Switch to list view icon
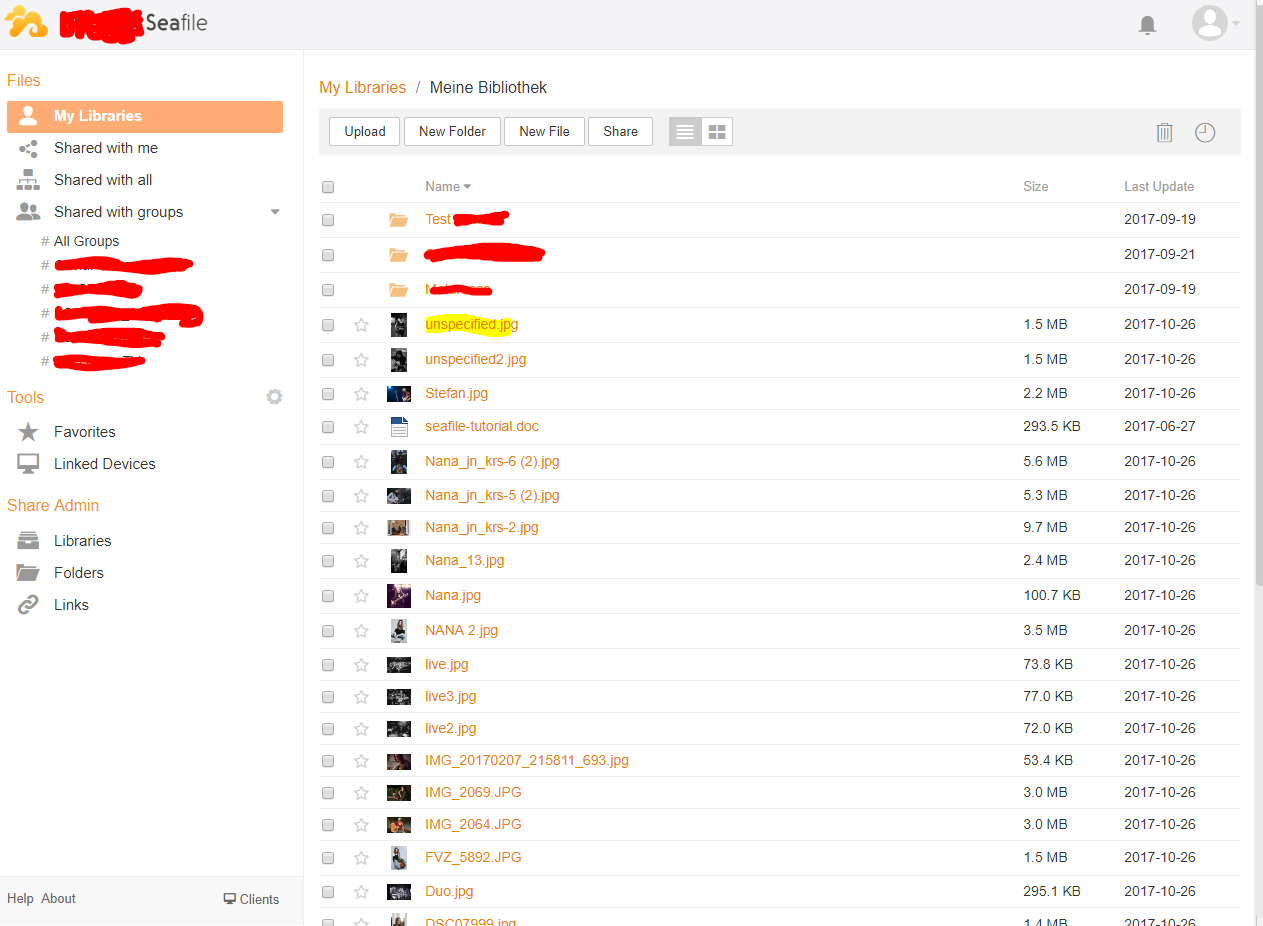Image resolution: width=1263 pixels, height=926 pixels. click(x=685, y=132)
